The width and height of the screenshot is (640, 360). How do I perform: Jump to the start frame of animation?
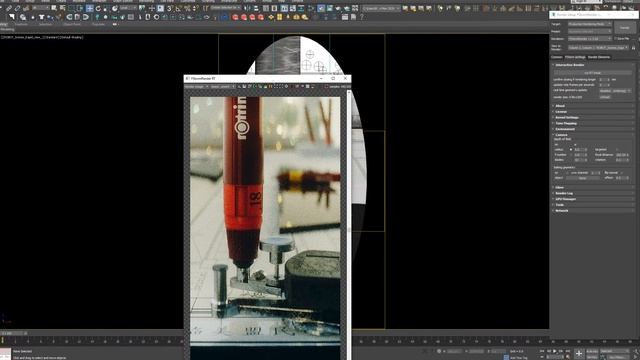tap(542, 351)
